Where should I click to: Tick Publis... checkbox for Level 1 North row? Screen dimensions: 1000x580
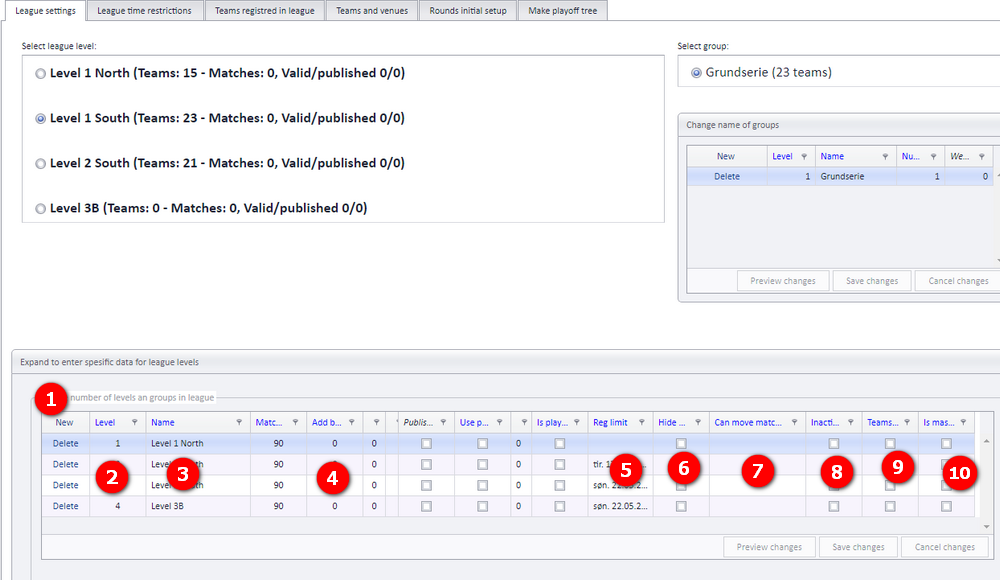coord(427,443)
